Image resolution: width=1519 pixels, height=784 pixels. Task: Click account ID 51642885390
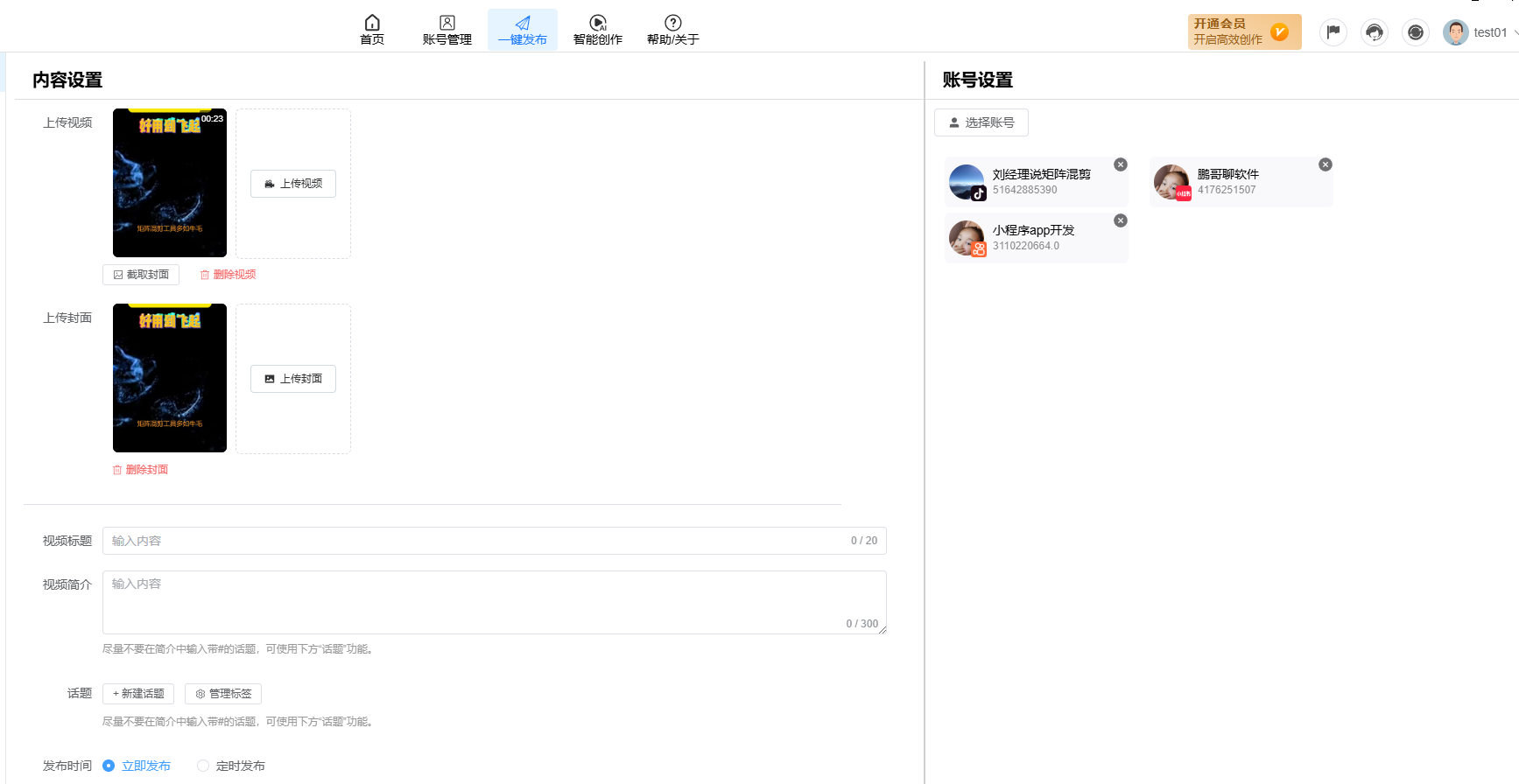pyautogui.click(x=1024, y=190)
